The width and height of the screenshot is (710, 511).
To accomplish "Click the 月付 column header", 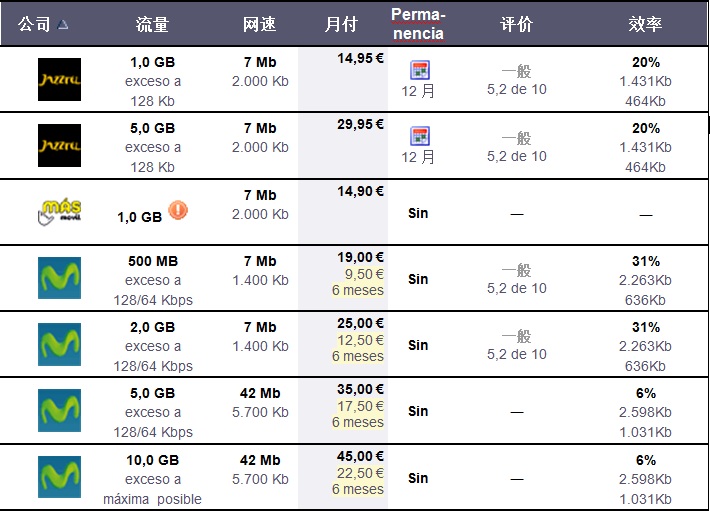I will (340, 24).
